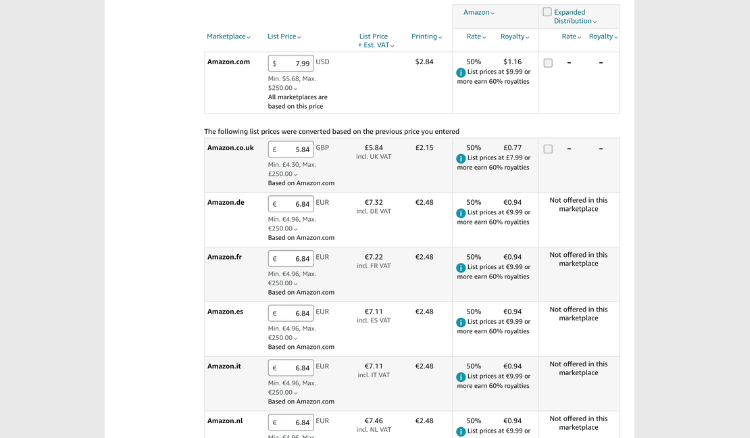Click the £0.77 royalty value
The image size is (750, 438).
[512, 148]
